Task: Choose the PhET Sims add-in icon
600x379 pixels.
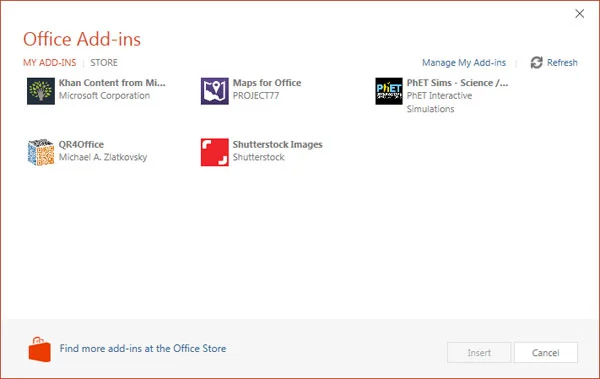Action: click(x=389, y=91)
